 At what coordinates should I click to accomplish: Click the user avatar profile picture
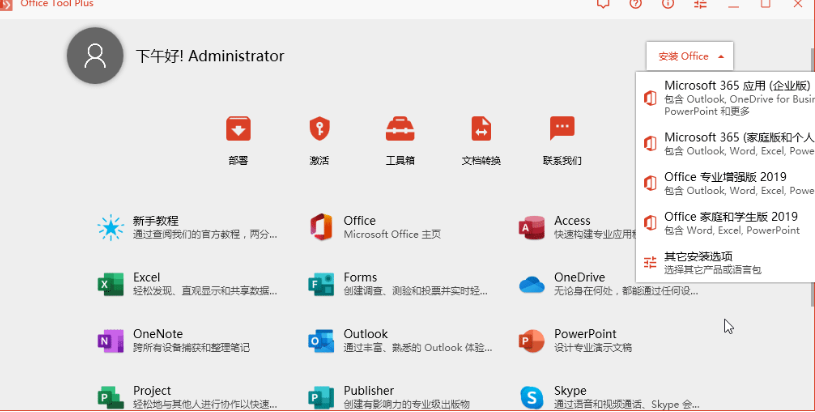(95, 56)
